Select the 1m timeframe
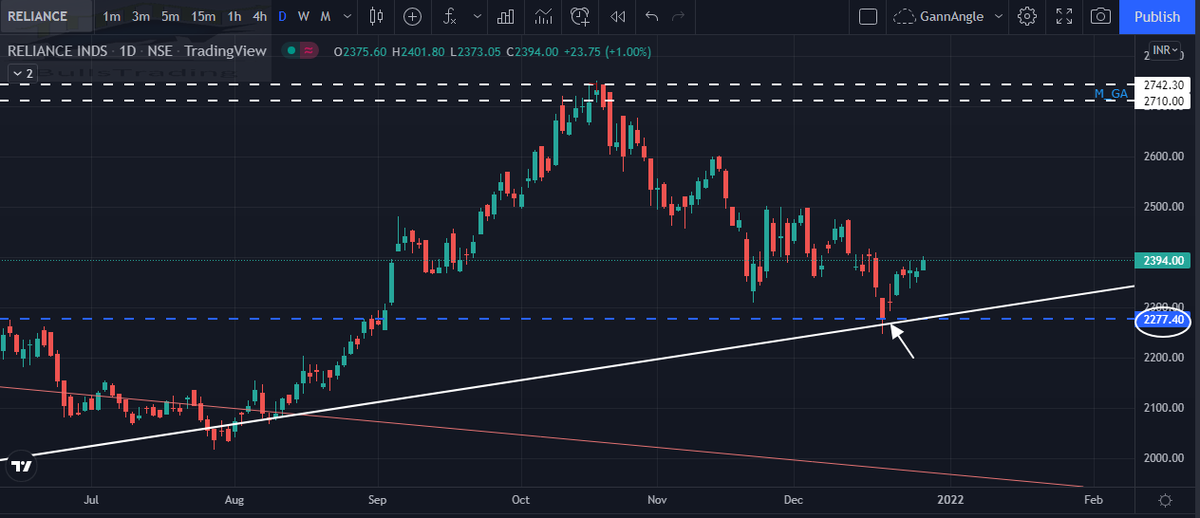 pyautogui.click(x=112, y=17)
